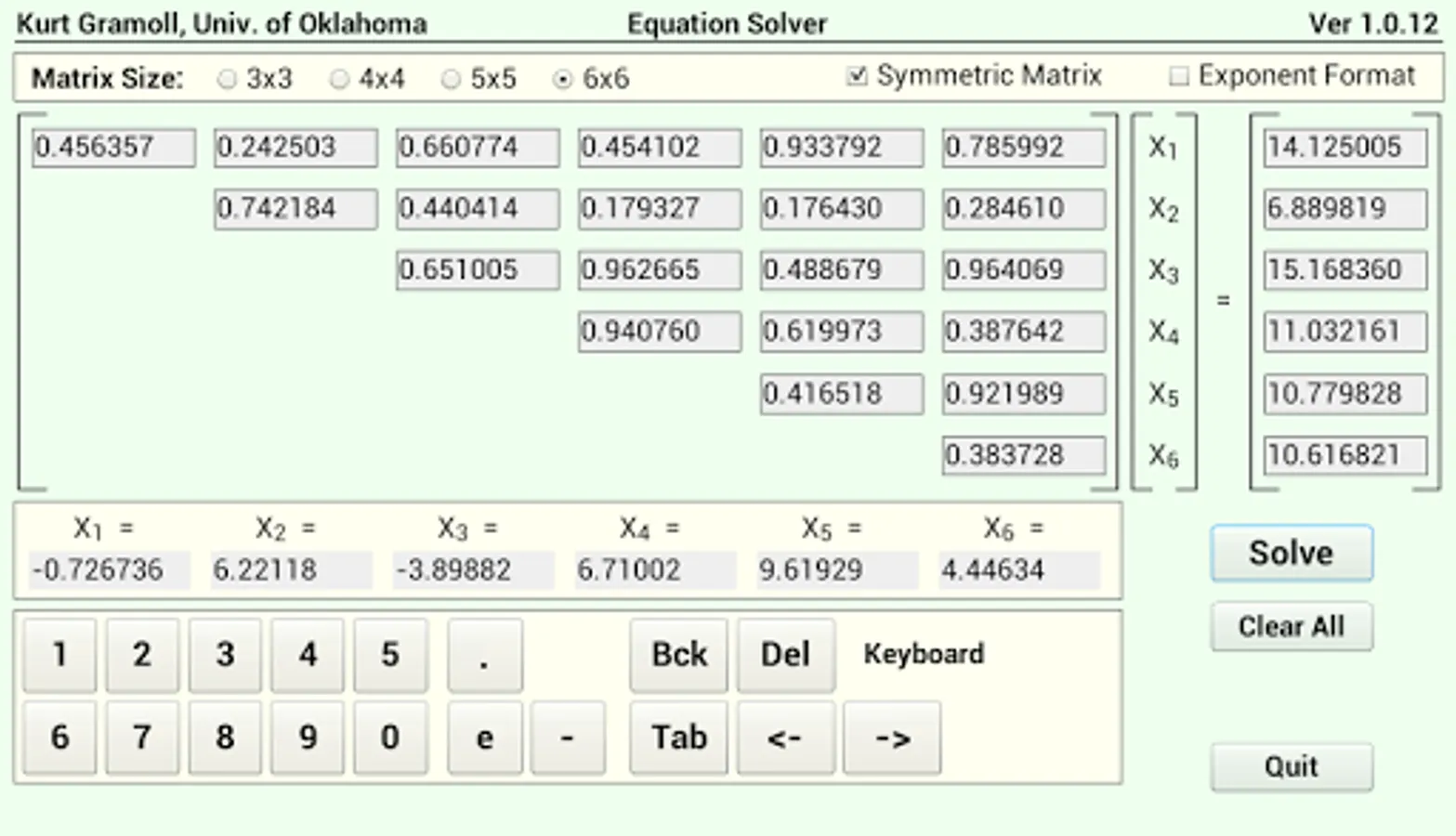Select matrix cell containing 0.651005
The image size is (1456, 836).
pyautogui.click(x=478, y=270)
